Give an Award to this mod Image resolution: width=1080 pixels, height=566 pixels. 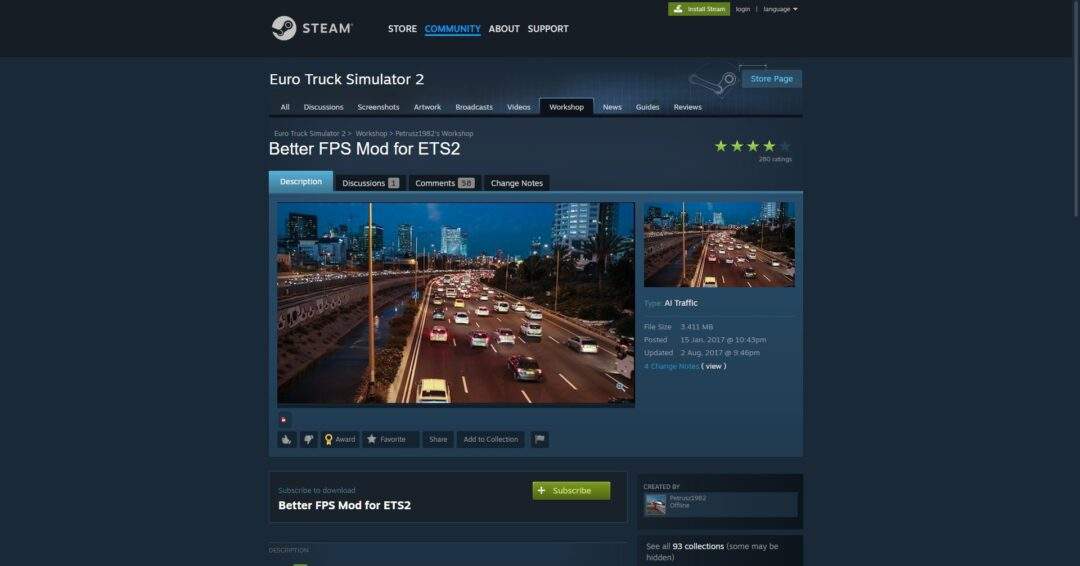(x=340, y=439)
